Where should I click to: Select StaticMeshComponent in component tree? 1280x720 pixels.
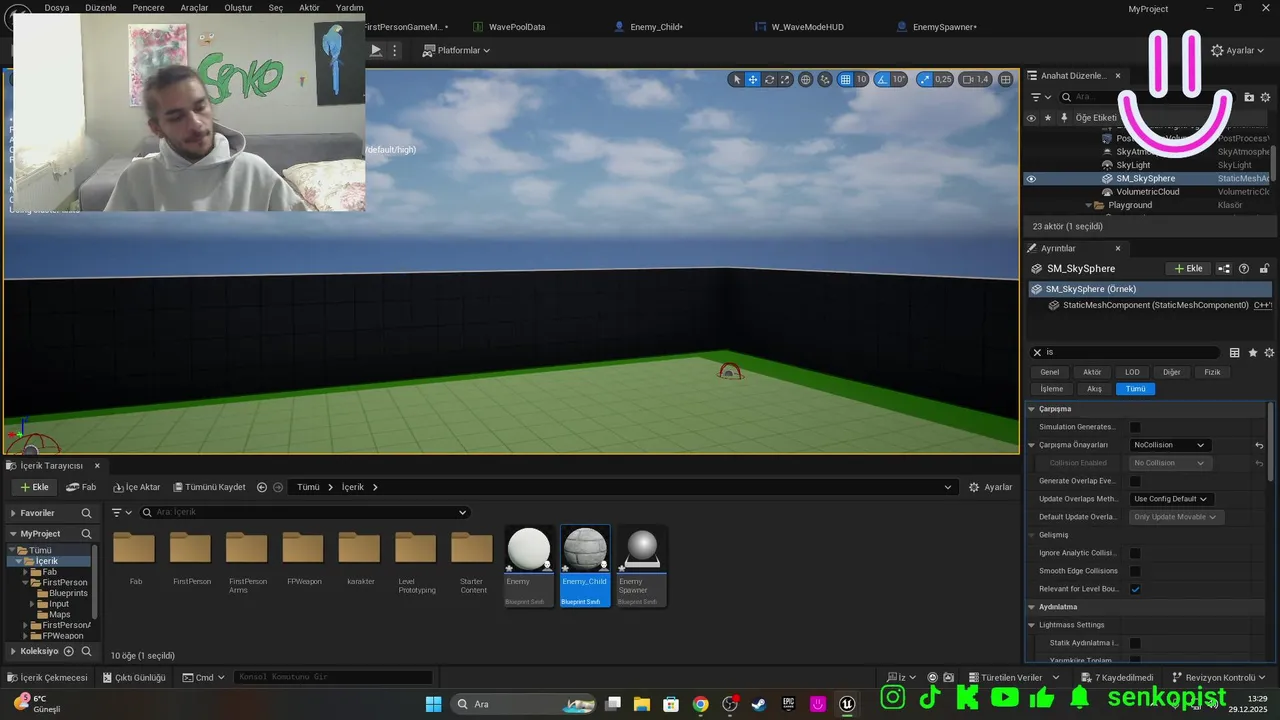[1155, 305]
